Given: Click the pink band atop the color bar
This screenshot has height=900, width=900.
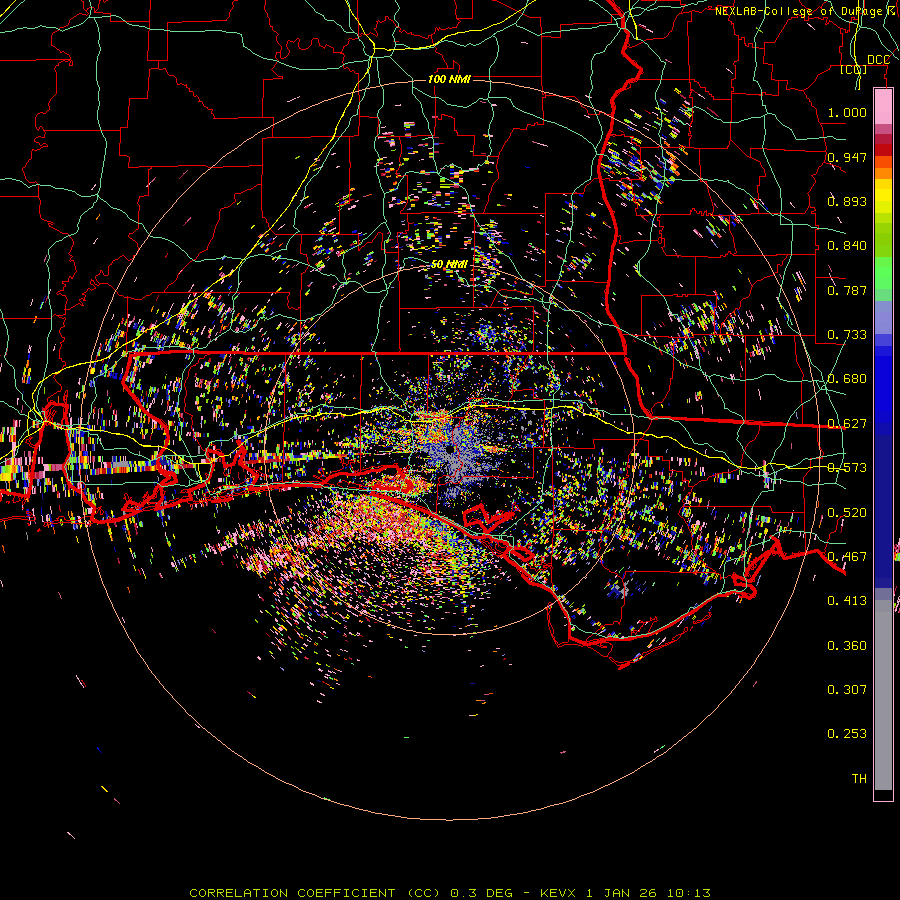Looking at the screenshot, I should coord(883,107).
